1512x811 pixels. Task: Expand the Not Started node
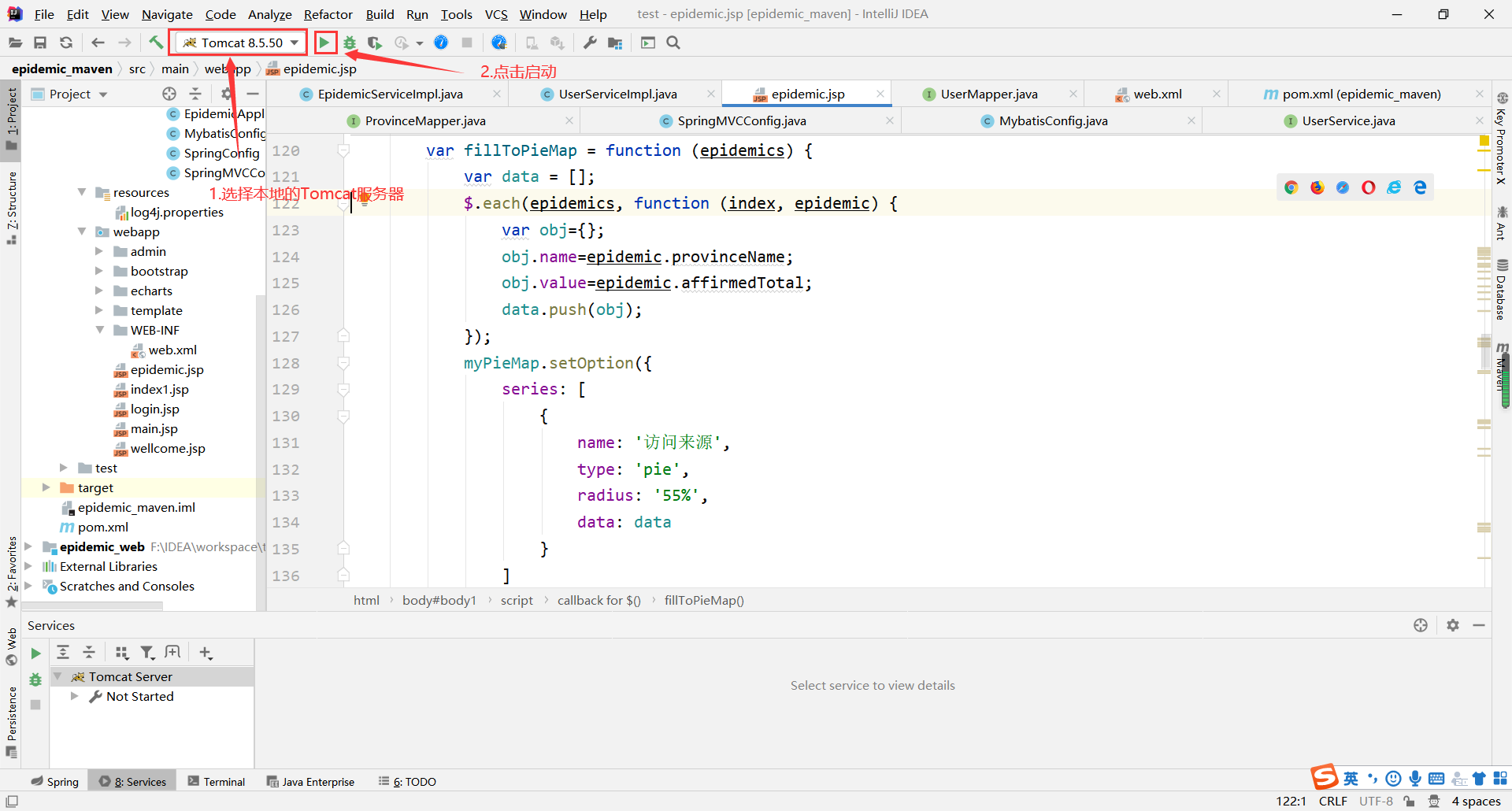74,696
